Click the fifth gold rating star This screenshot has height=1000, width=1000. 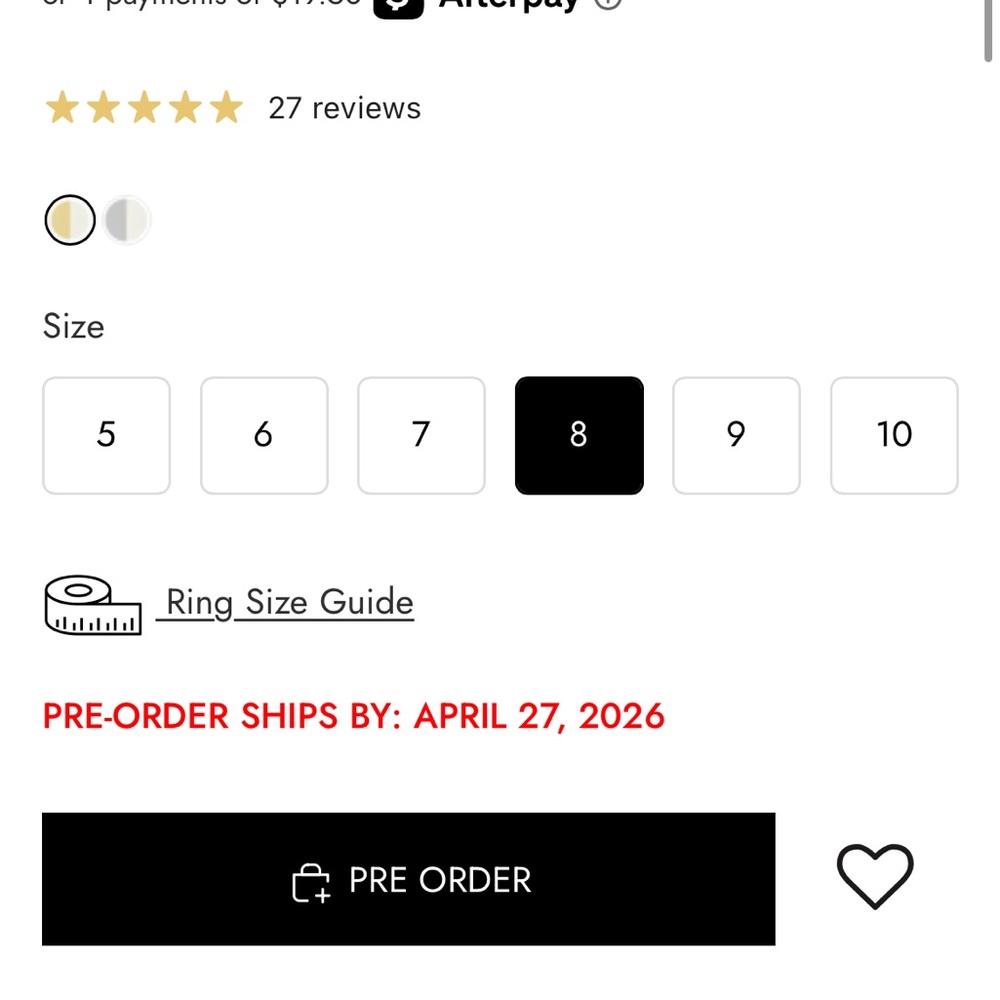pyautogui.click(x=226, y=108)
